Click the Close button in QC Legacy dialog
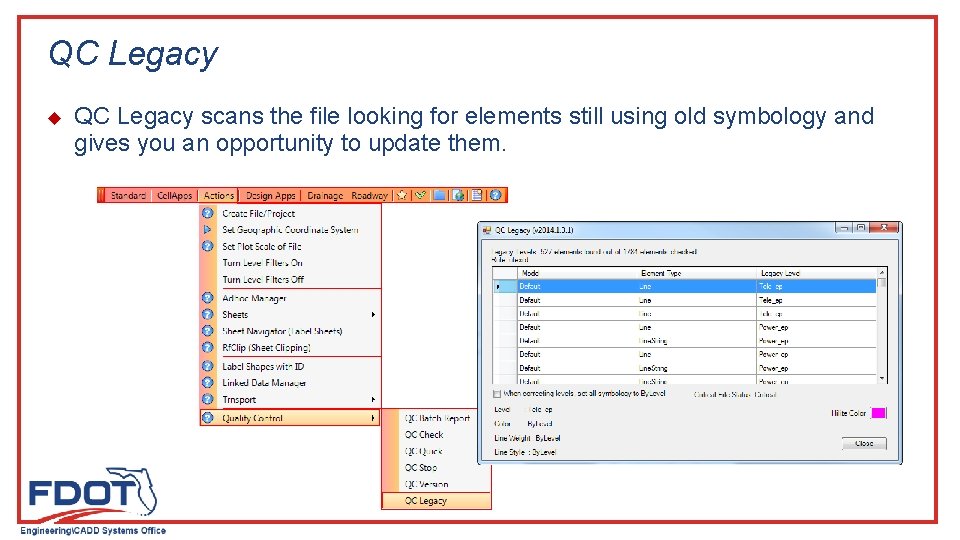The image size is (960, 540). [864, 443]
